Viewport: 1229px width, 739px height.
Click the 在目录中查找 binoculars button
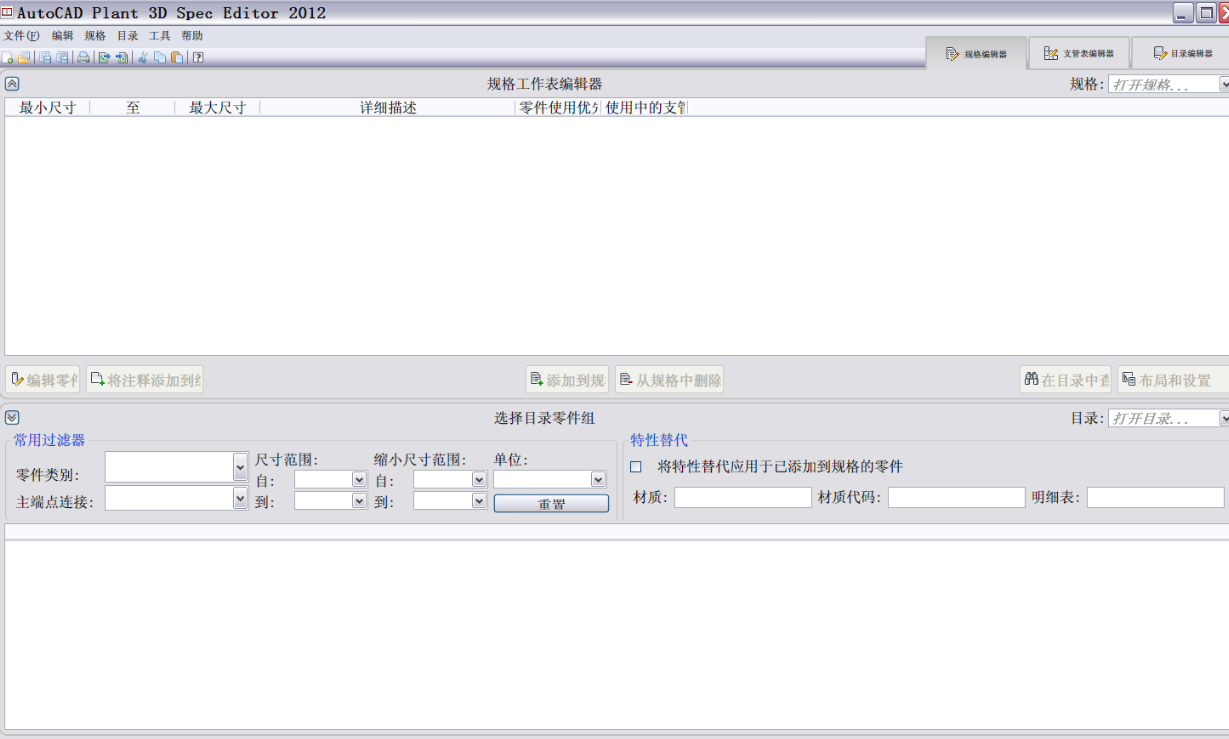tap(1066, 380)
